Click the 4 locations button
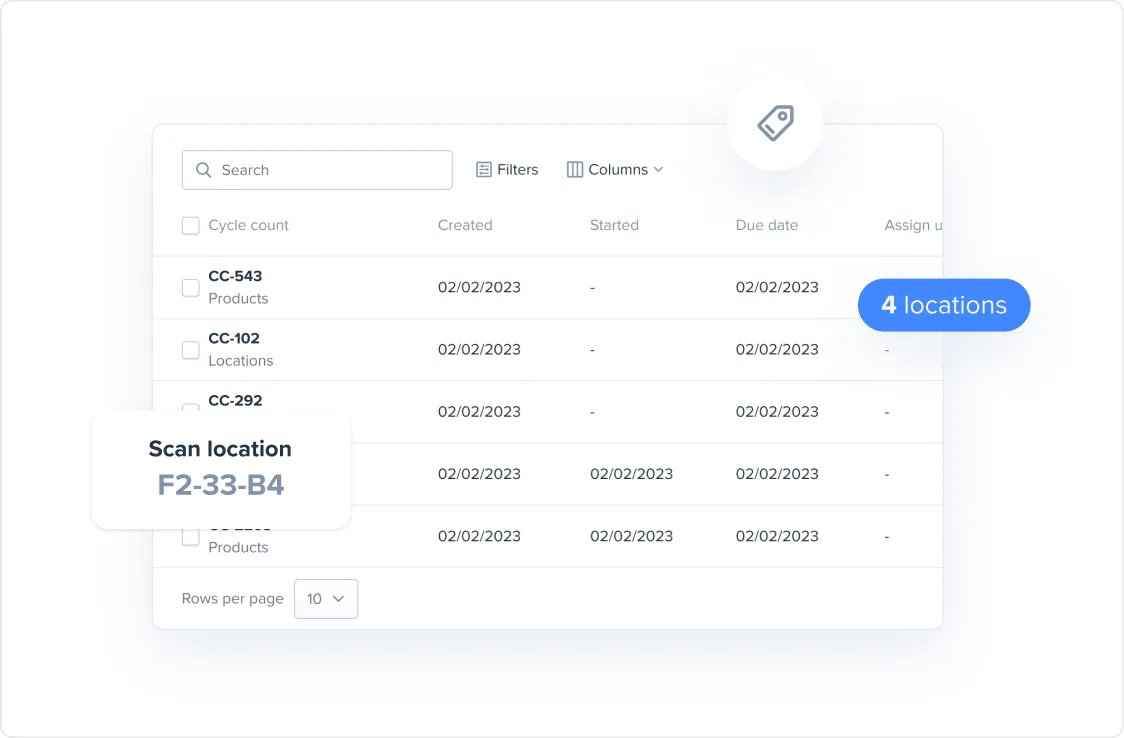The image size is (1124, 738). click(944, 305)
